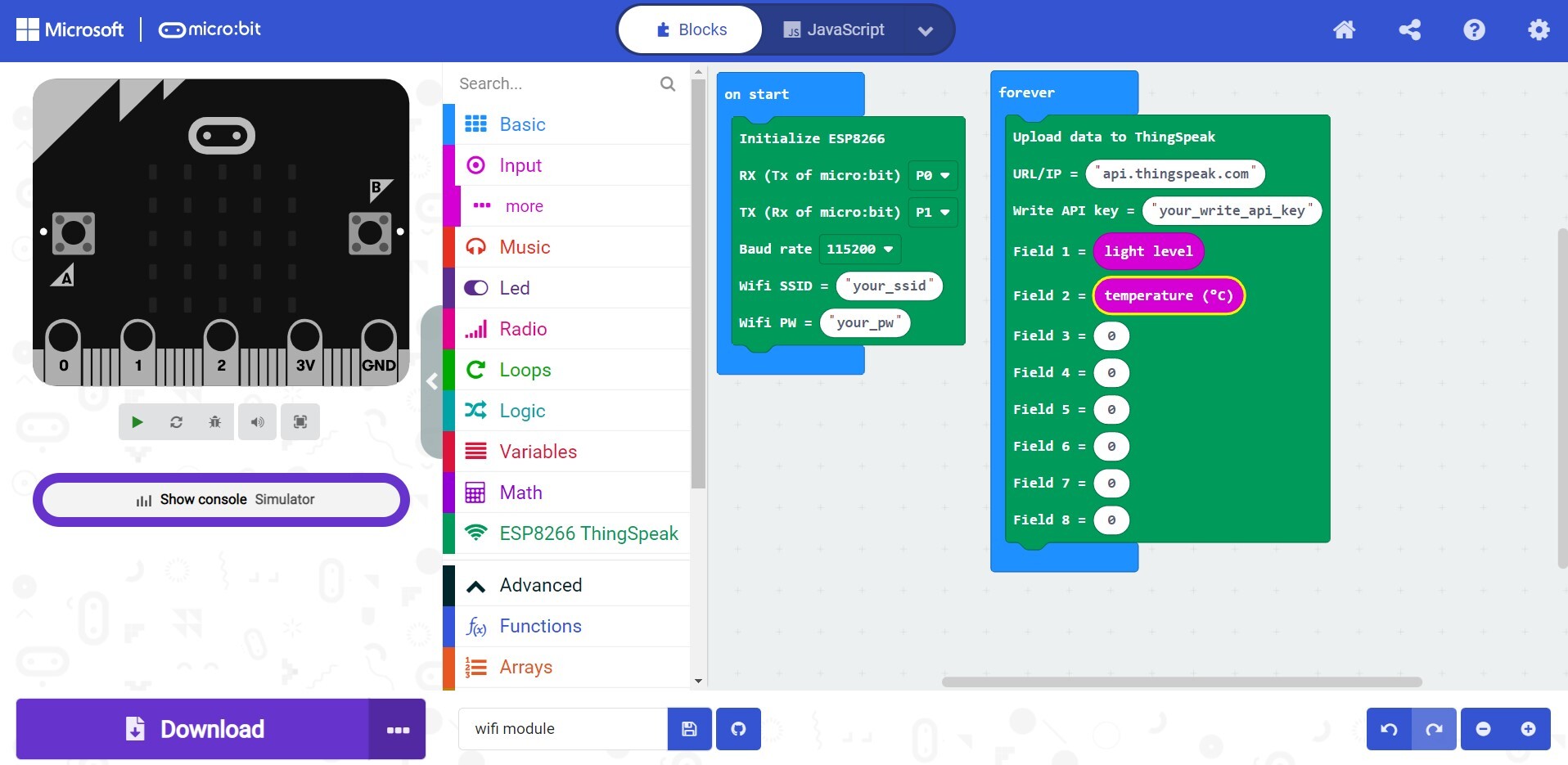Open the Logic blocks category

566,411
